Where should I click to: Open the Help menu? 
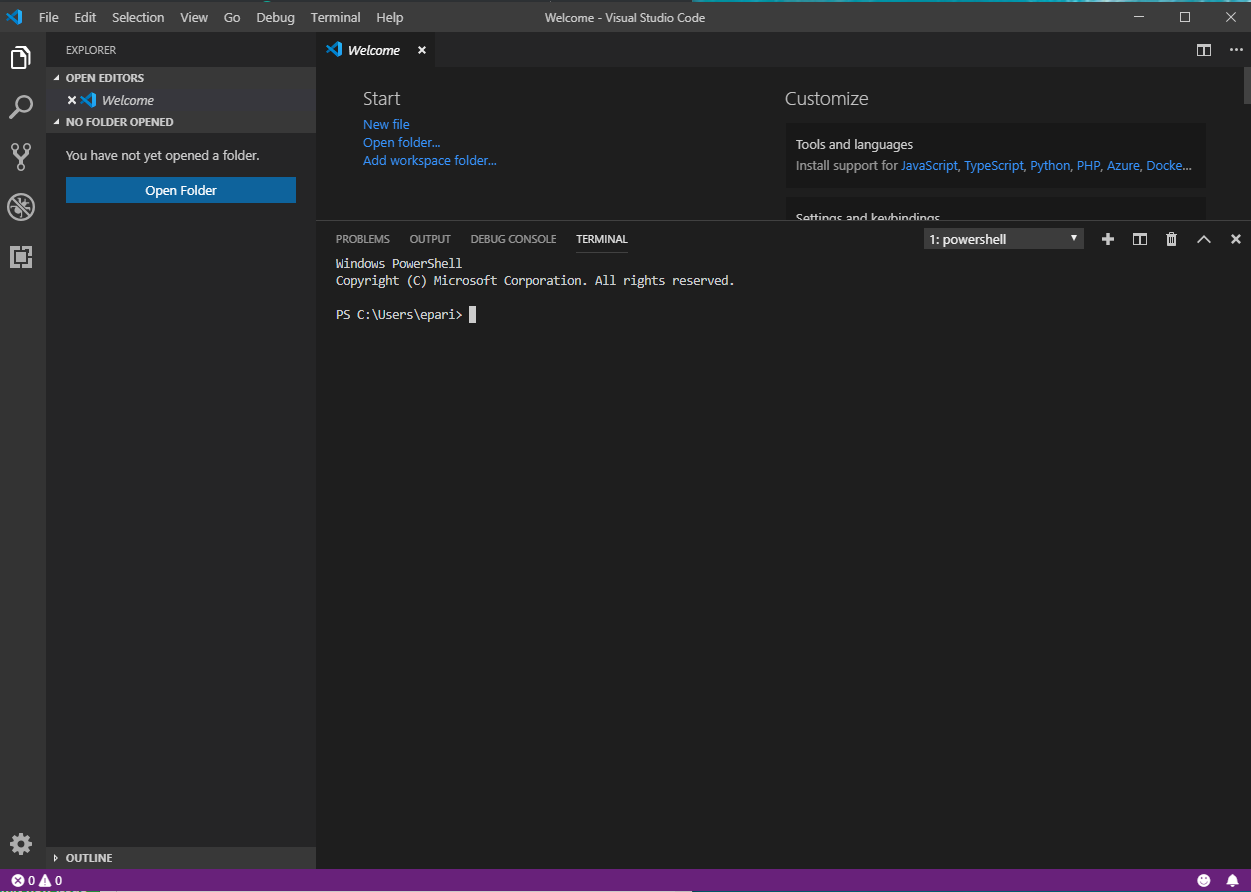390,17
